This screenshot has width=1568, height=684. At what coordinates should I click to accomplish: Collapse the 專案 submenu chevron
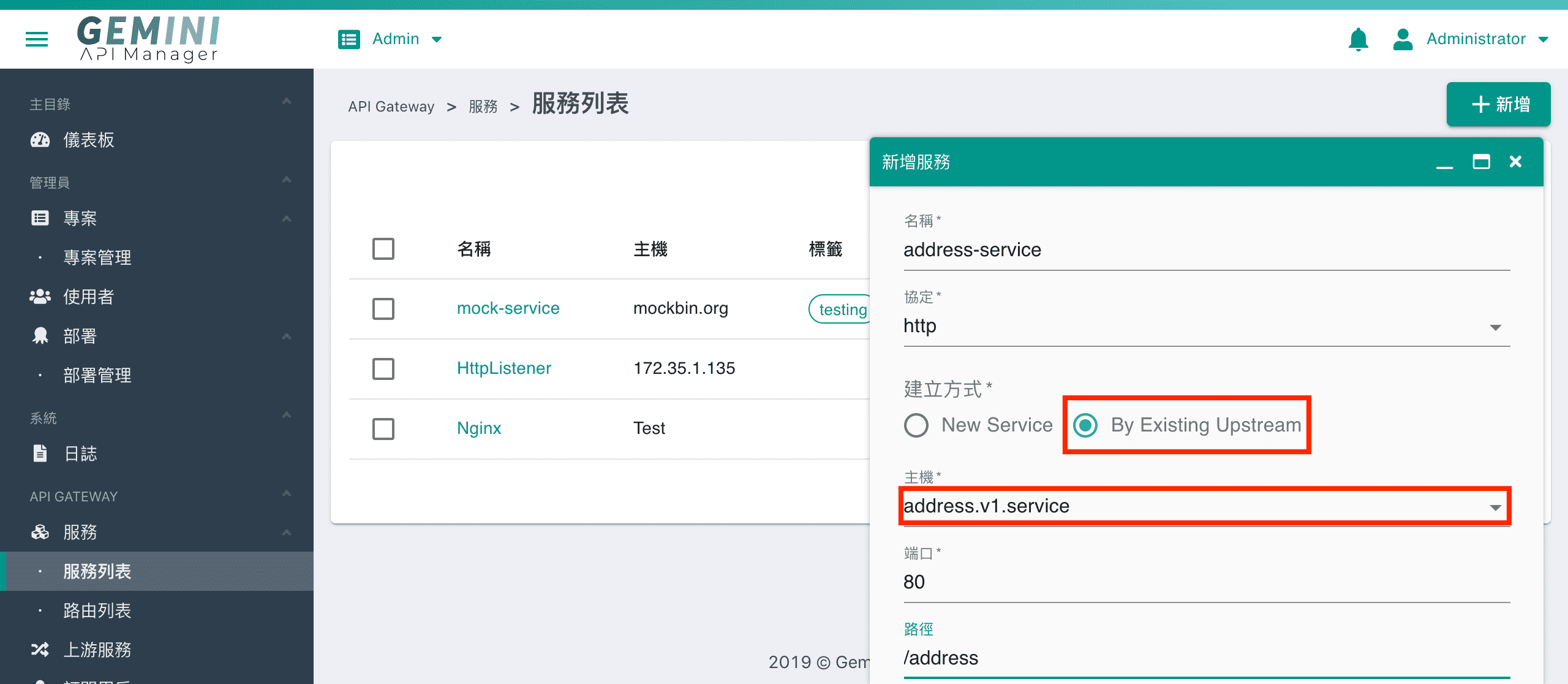tap(286, 219)
